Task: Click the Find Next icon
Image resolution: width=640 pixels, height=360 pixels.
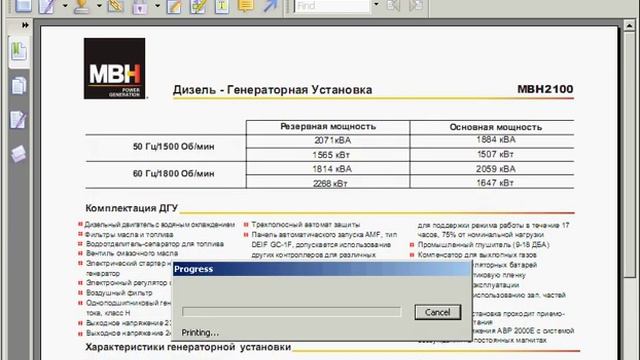Action: coord(416,5)
